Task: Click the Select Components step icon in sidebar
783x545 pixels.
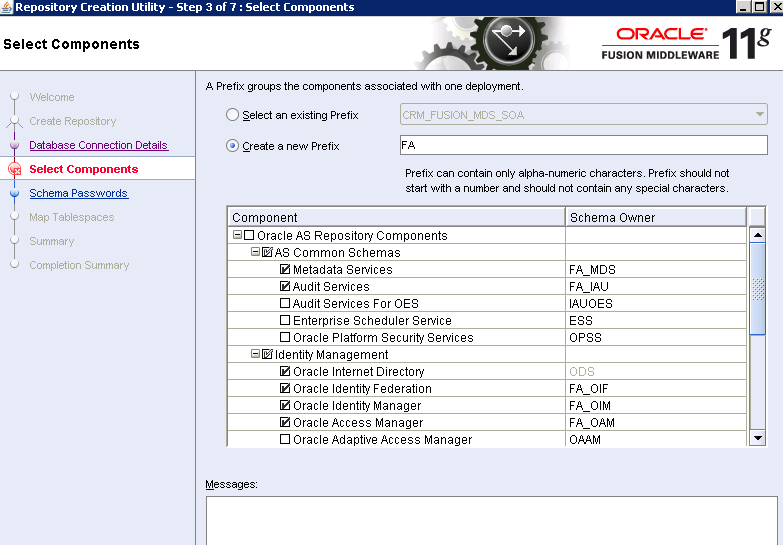Action: tap(14, 170)
